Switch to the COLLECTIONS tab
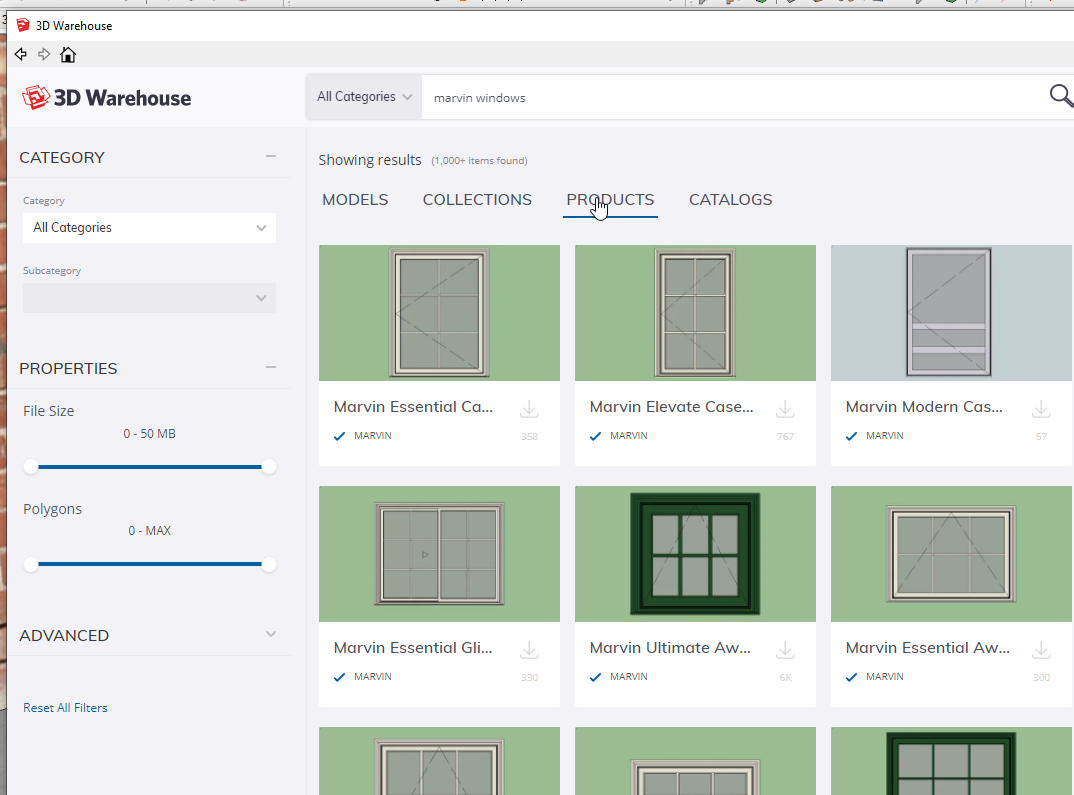Image resolution: width=1074 pixels, height=795 pixels. click(x=477, y=199)
